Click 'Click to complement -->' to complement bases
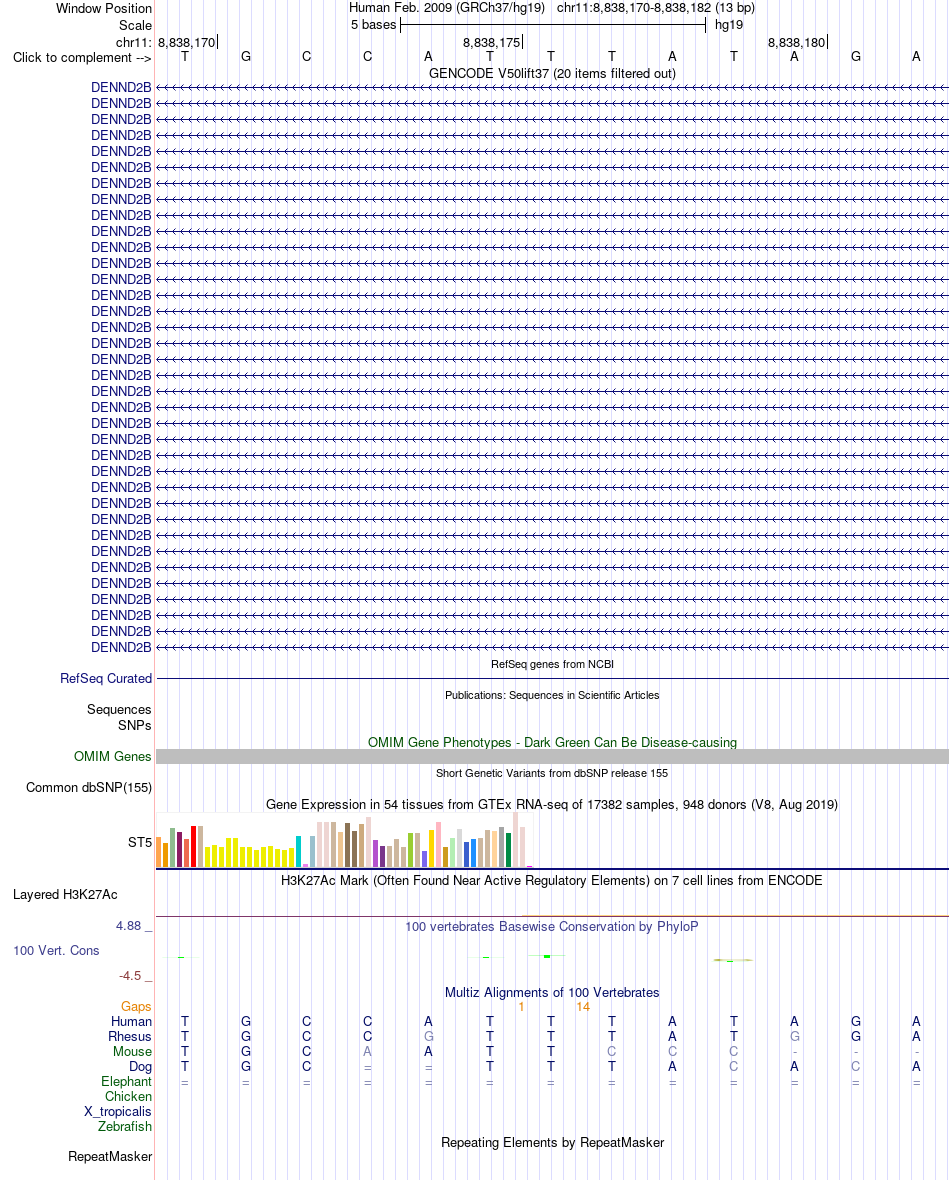Image resolution: width=950 pixels, height=1180 pixels. click(x=82, y=57)
